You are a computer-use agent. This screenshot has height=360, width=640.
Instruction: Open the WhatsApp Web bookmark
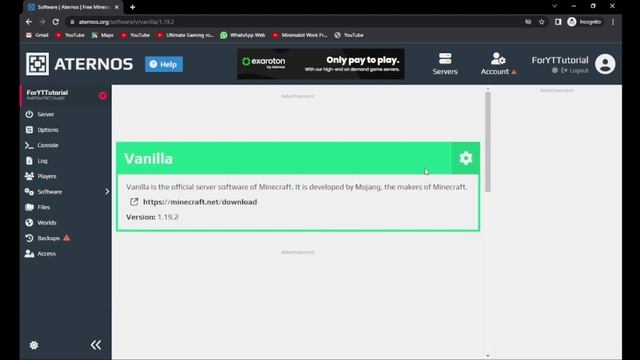click(x=243, y=35)
